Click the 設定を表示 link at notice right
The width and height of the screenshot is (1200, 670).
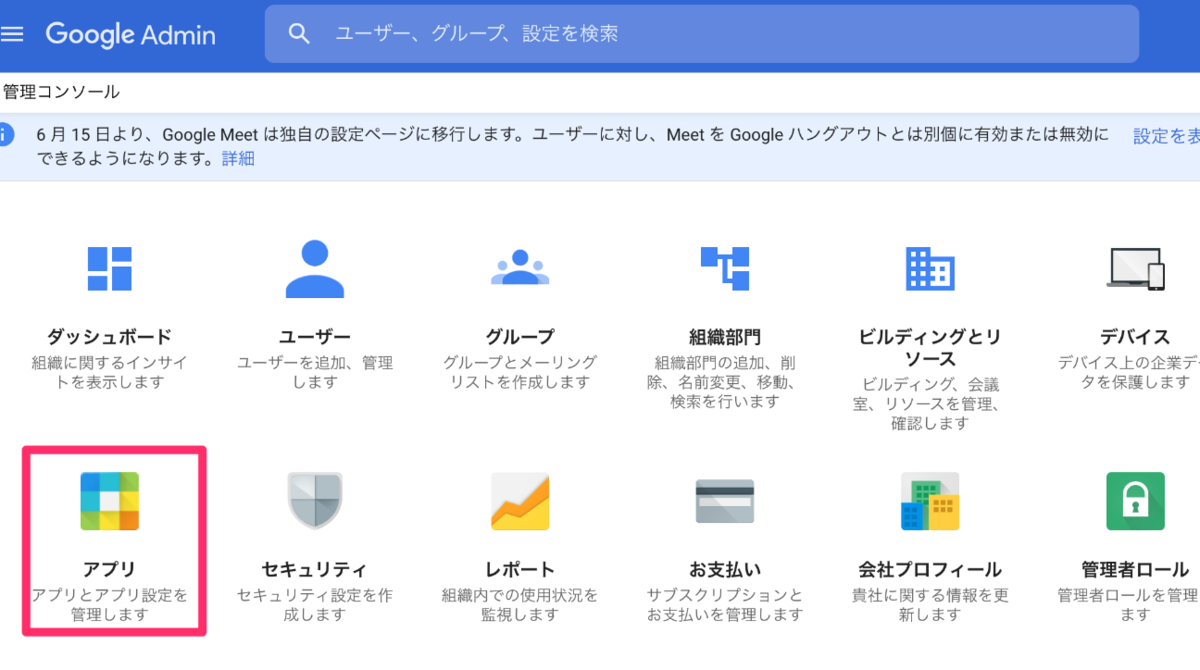1166,136
